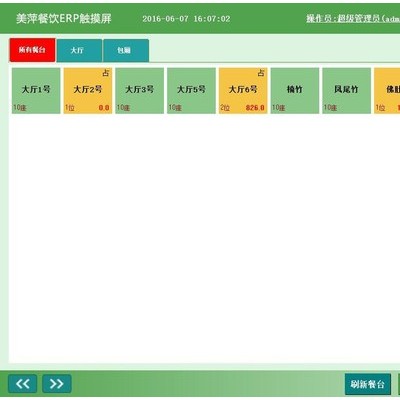
Task: Open table card 大厅5号
Action: (191, 91)
